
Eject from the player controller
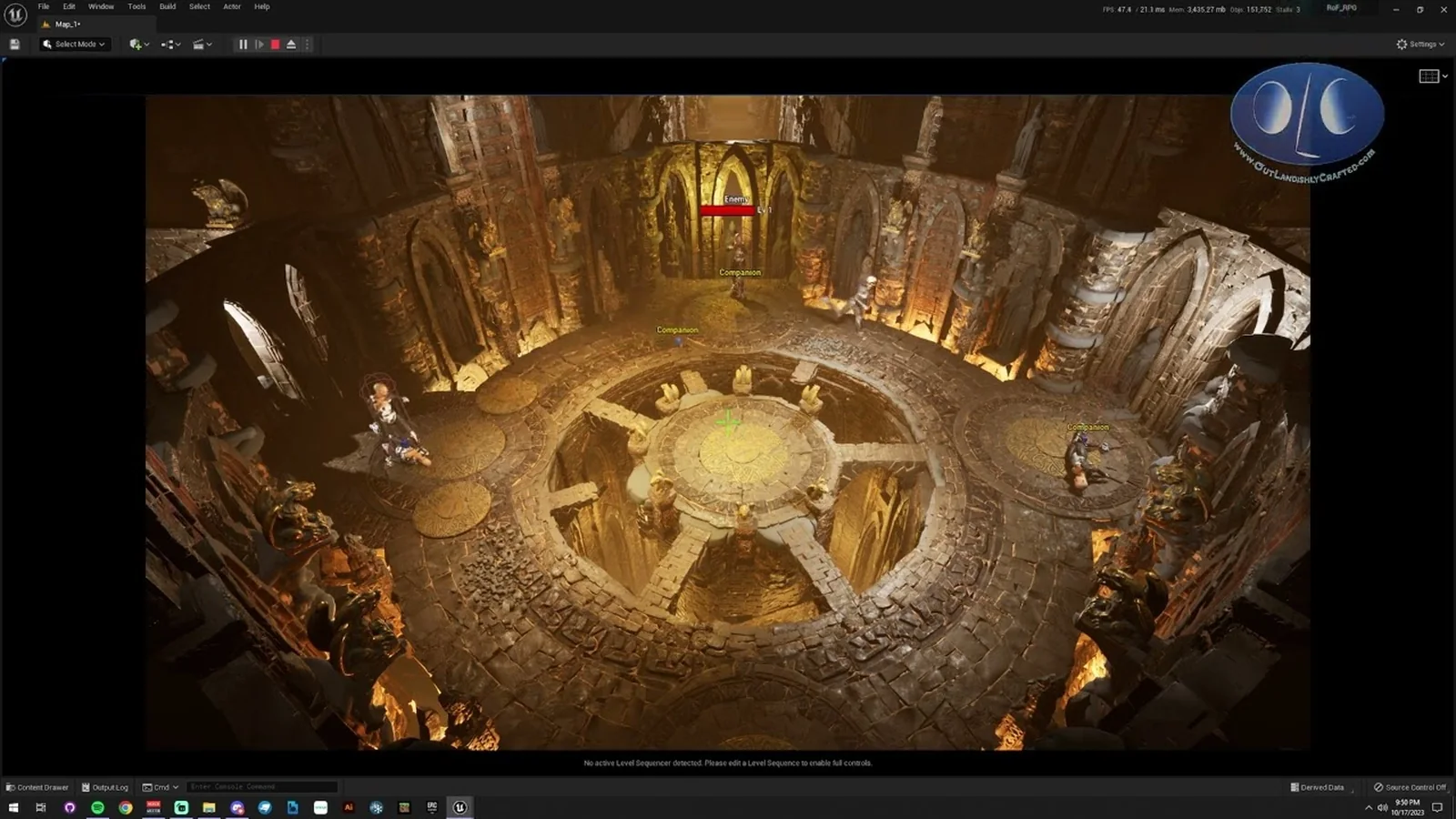click(x=291, y=44)
